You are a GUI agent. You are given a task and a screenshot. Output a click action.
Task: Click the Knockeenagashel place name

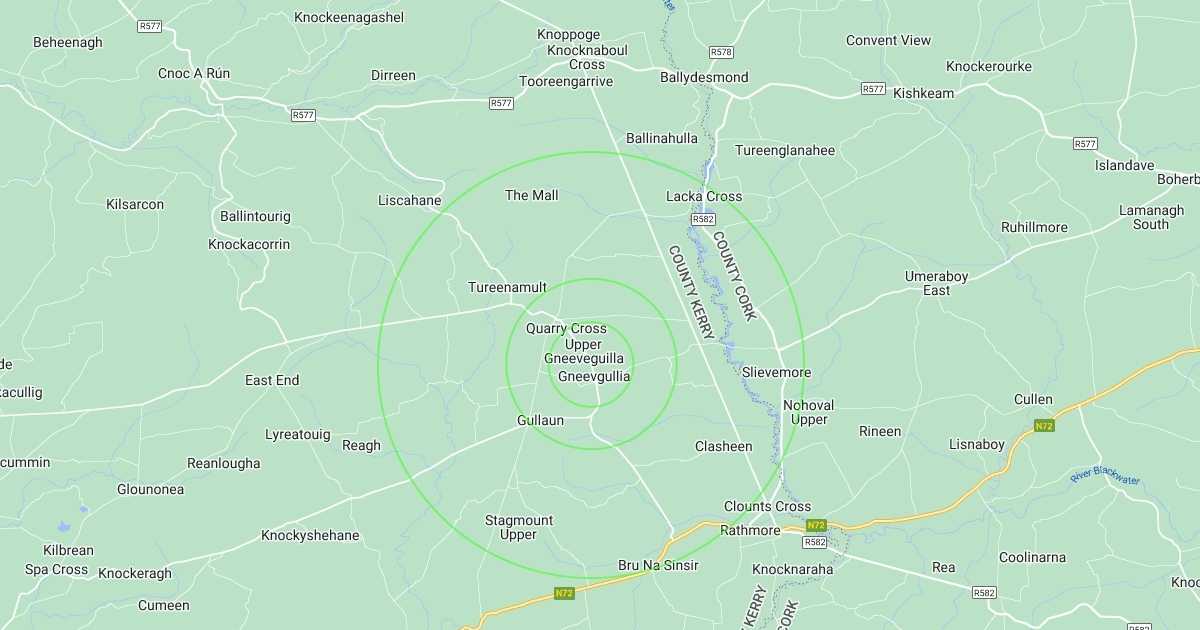(x=349, y=17)
